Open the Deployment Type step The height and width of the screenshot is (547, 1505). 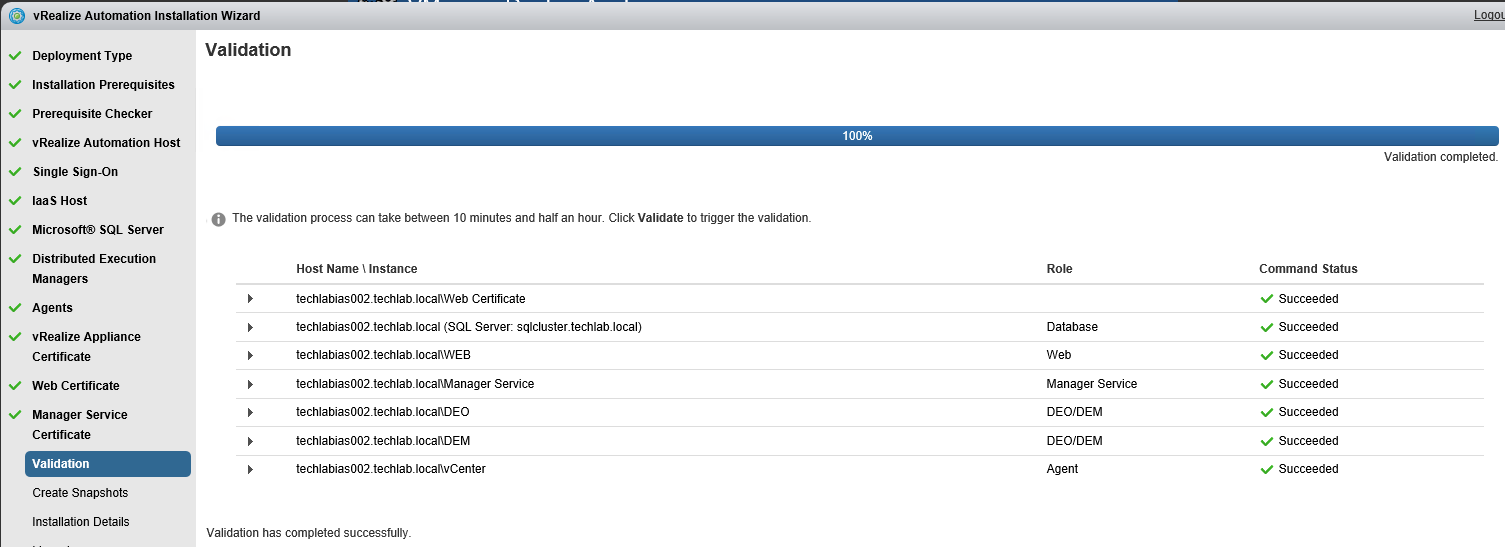pyautogui.click(x=82, y=56)
